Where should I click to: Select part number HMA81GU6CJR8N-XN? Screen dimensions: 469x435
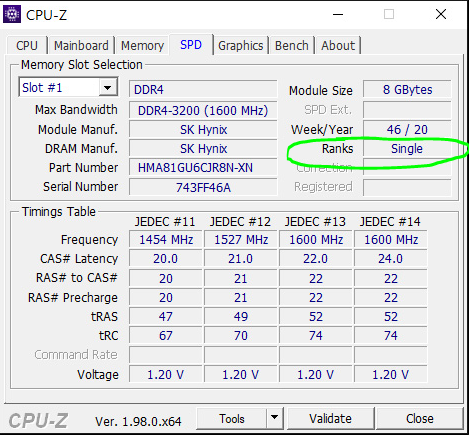[203, 168]
